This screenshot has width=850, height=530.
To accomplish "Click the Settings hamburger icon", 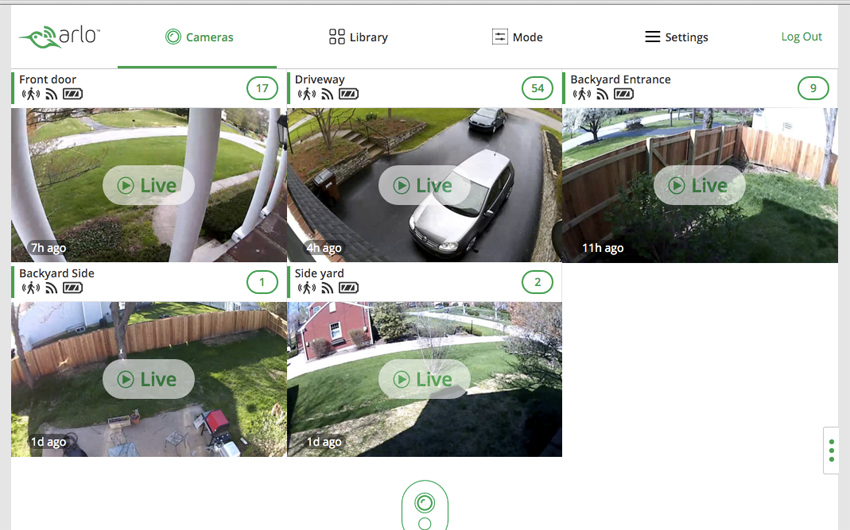I will 652,37.
